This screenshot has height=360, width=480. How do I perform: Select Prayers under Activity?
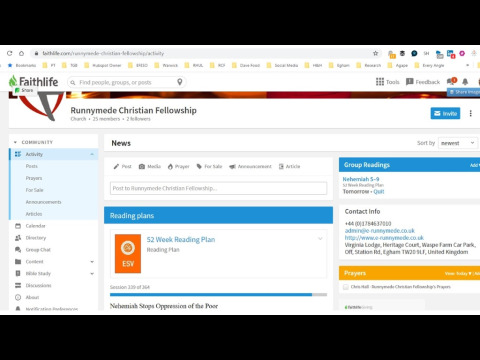(x=34, y=178)
